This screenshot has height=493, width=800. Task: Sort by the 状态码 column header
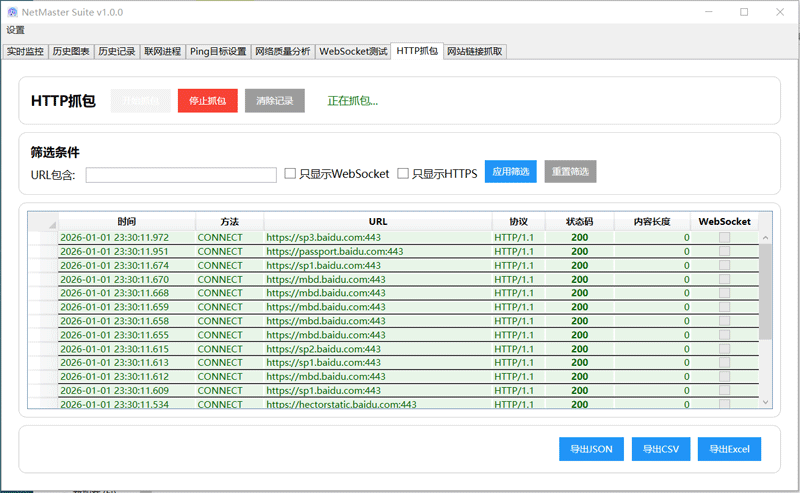coord(579,222)
